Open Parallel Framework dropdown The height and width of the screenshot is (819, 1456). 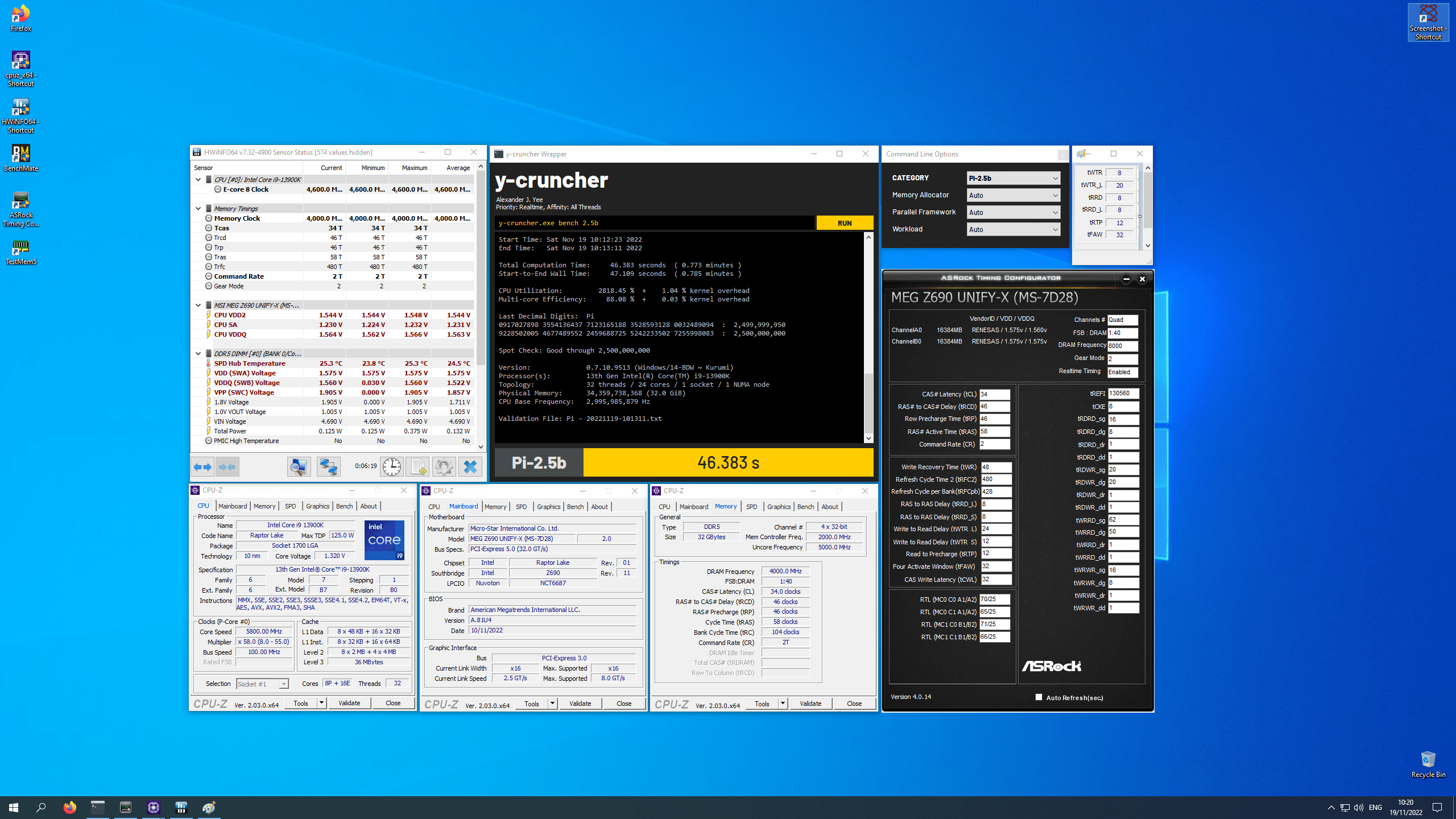click(x=1013, y=212)
